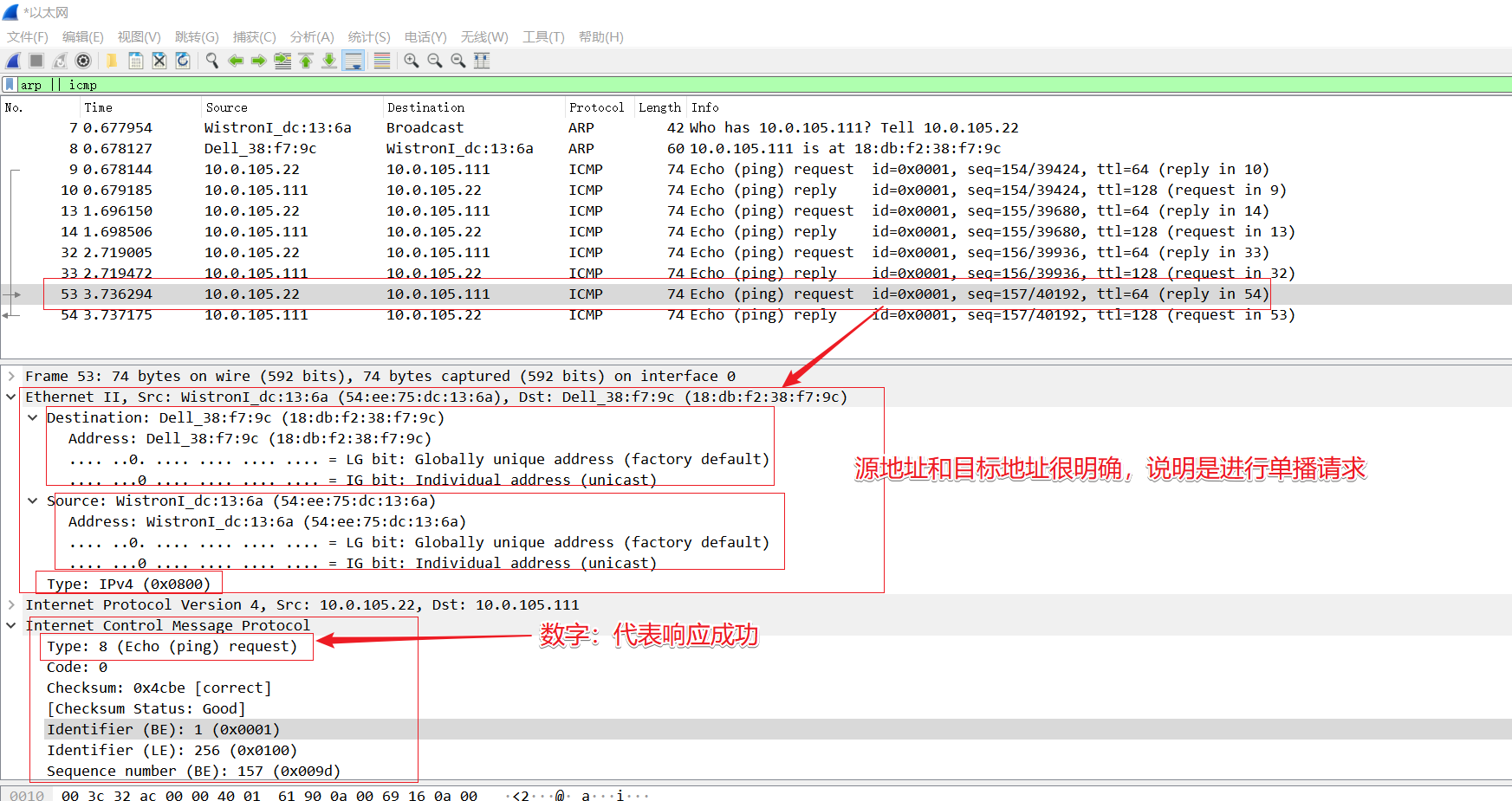
Task: Open the 文件(F) menu
Action: [28, 37]
